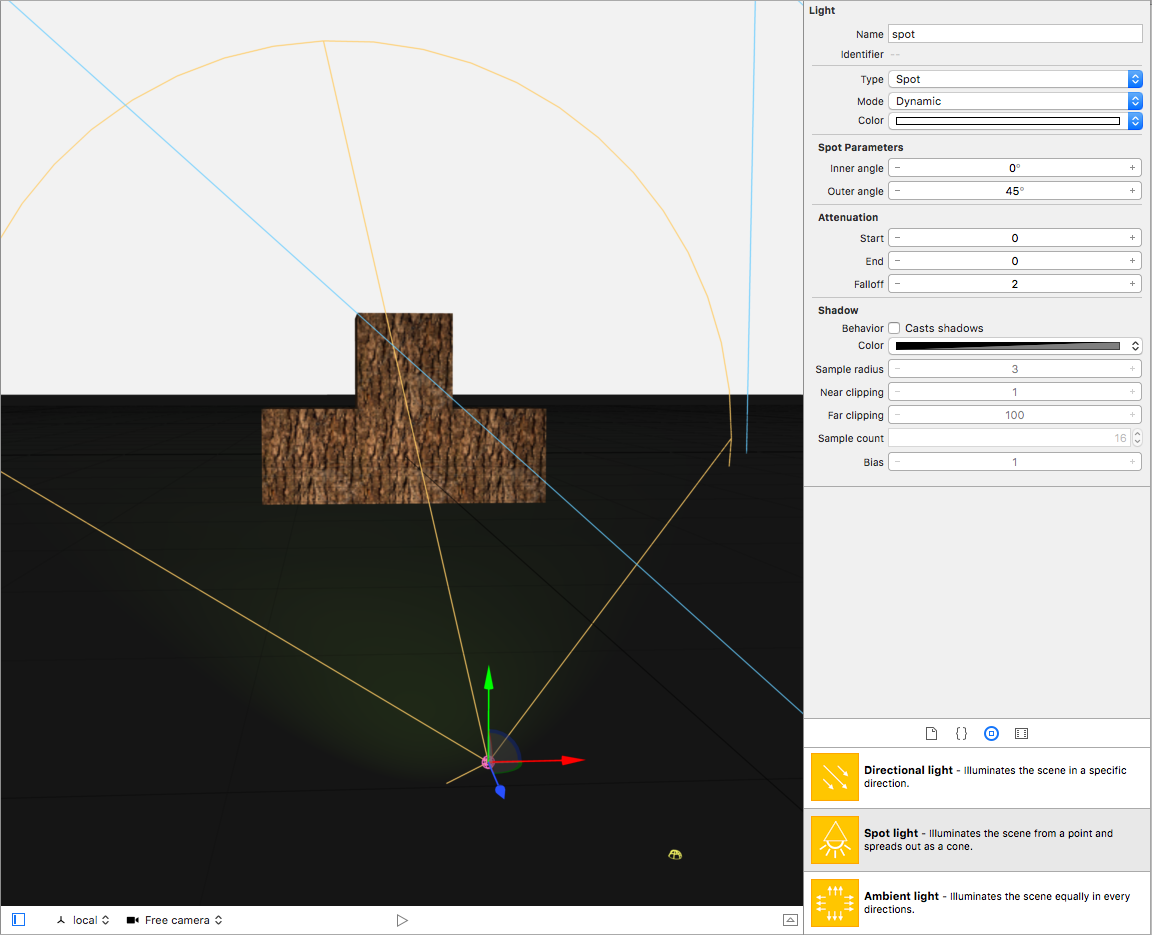Open the File Template library tab
Viewport: 1152px width, 935px height.
931,733
